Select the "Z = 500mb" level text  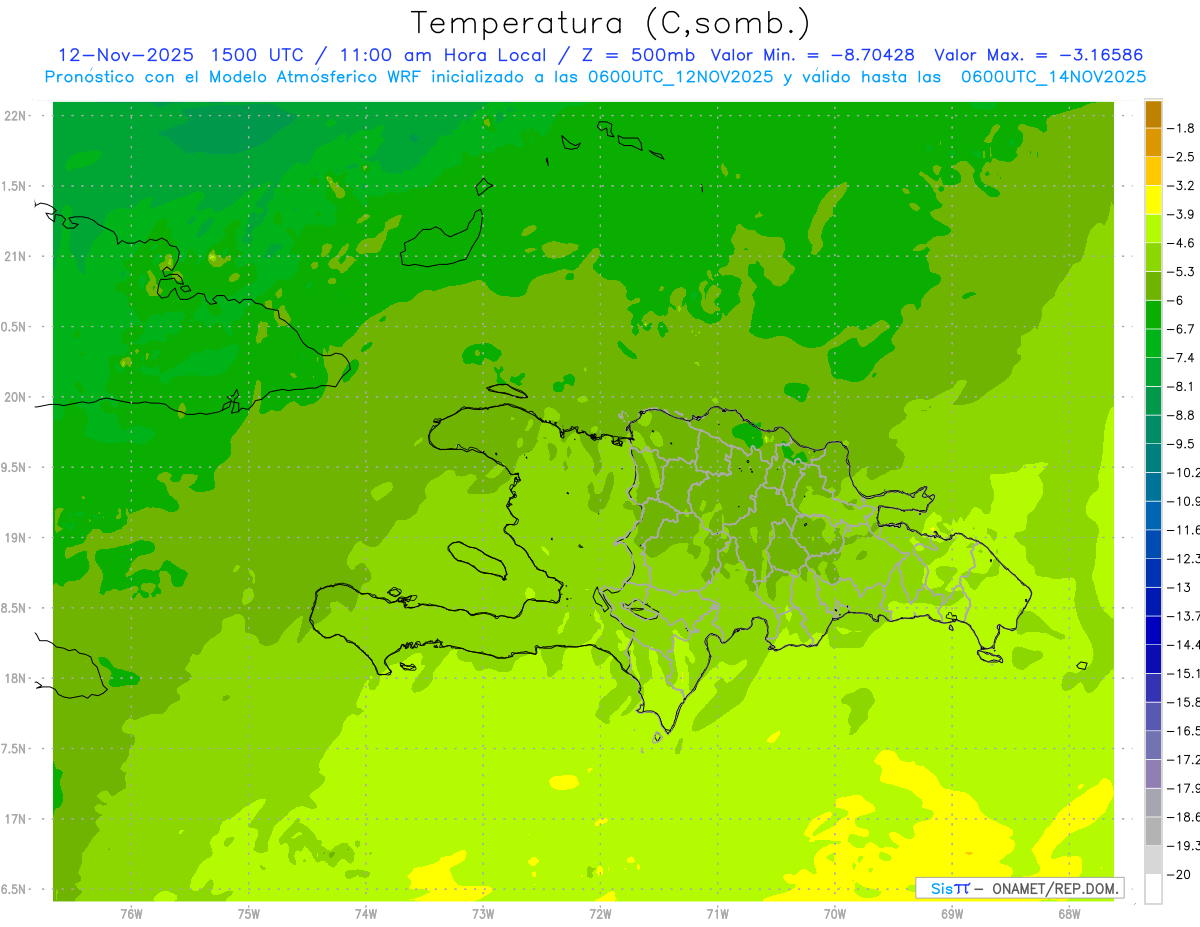pos(636,56)
